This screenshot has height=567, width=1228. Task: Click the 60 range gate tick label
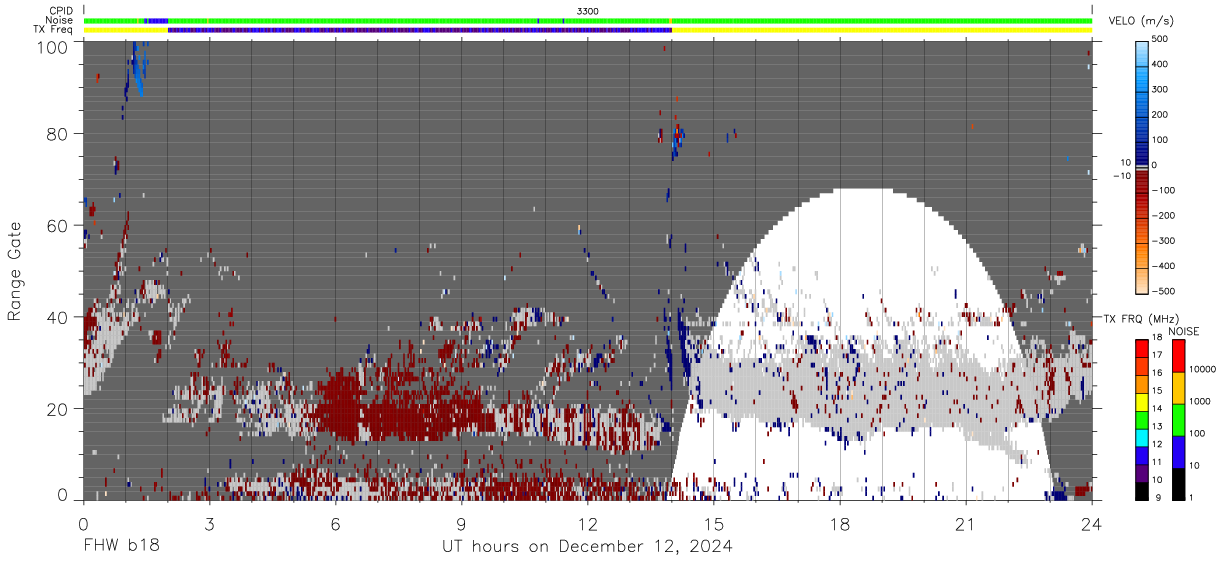(56, 225)
